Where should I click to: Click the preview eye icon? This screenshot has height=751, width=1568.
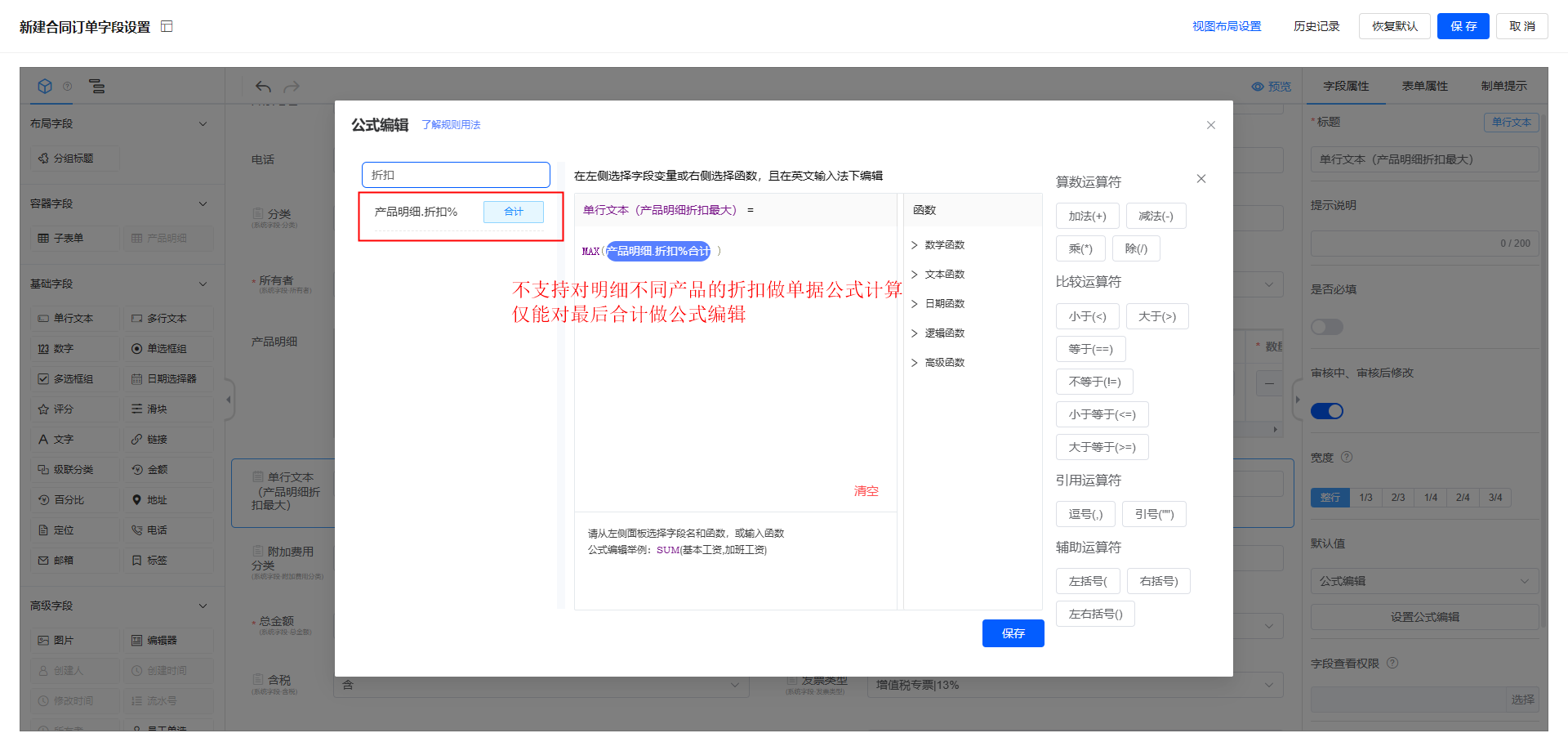pyautogui.click(x=1258, y=87)
